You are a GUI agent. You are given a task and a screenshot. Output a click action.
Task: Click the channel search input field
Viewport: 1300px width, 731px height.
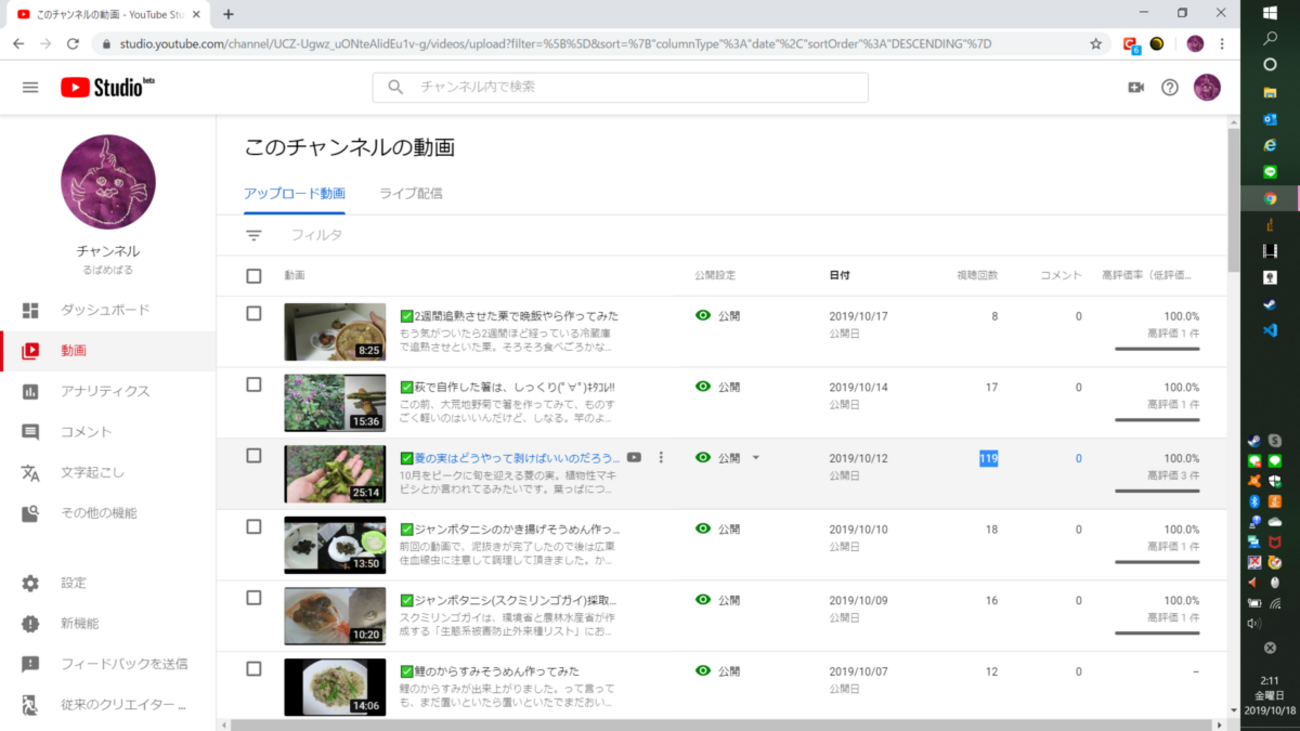coord(640,87)
